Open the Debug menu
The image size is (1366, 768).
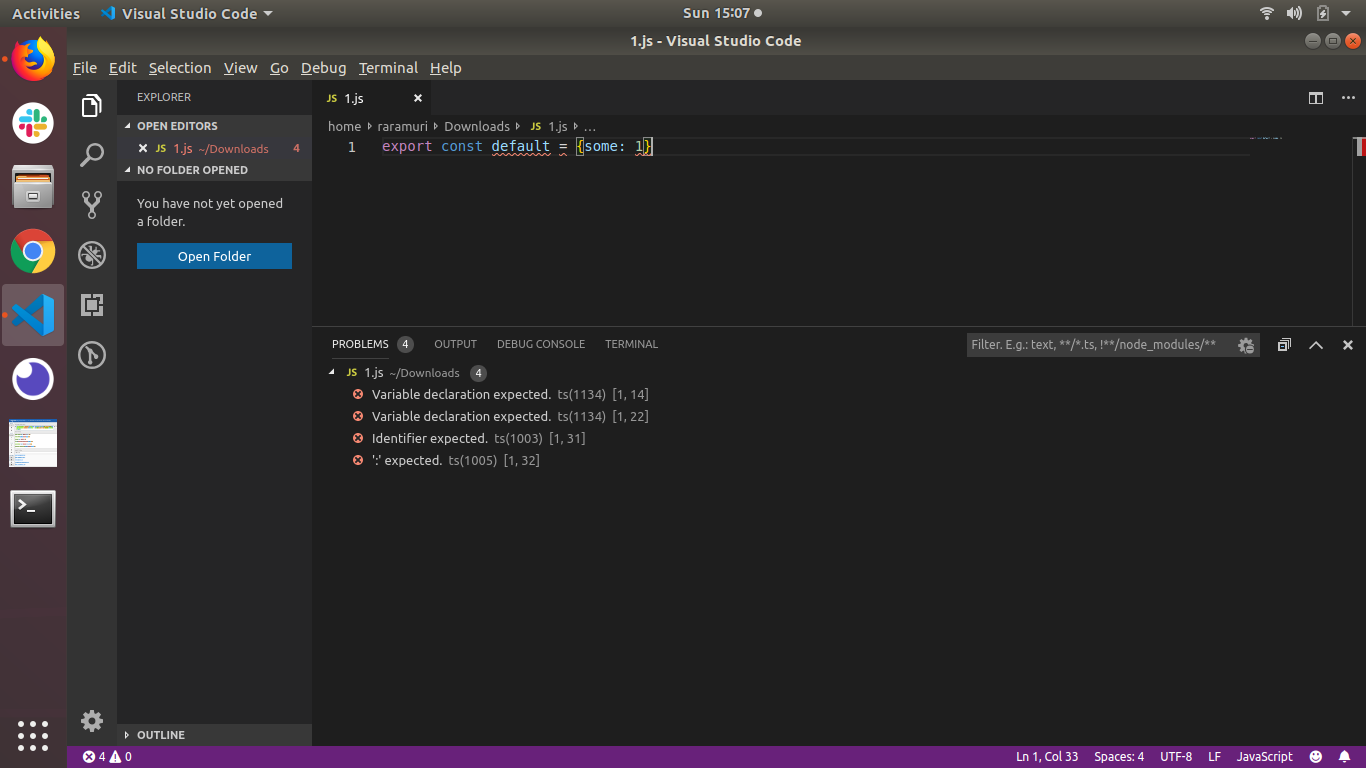[324, 68]
